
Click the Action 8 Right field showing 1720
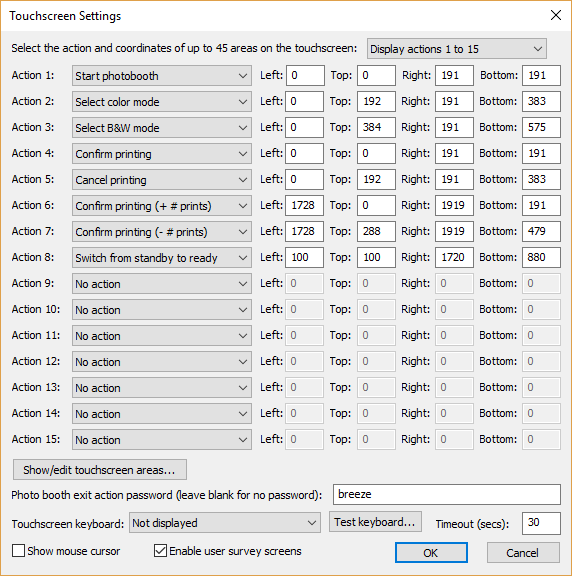tap(454, 258)
